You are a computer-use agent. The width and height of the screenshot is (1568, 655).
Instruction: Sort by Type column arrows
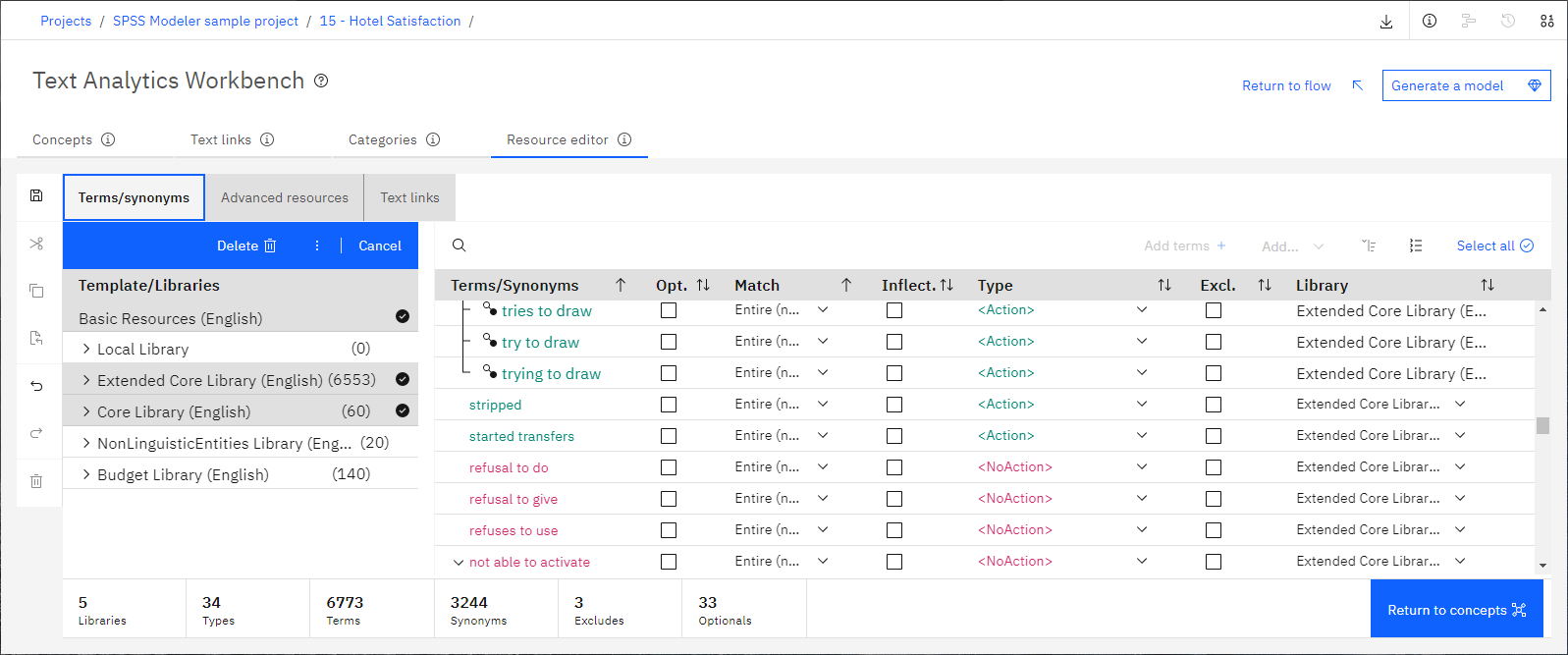click(1164, 285)
